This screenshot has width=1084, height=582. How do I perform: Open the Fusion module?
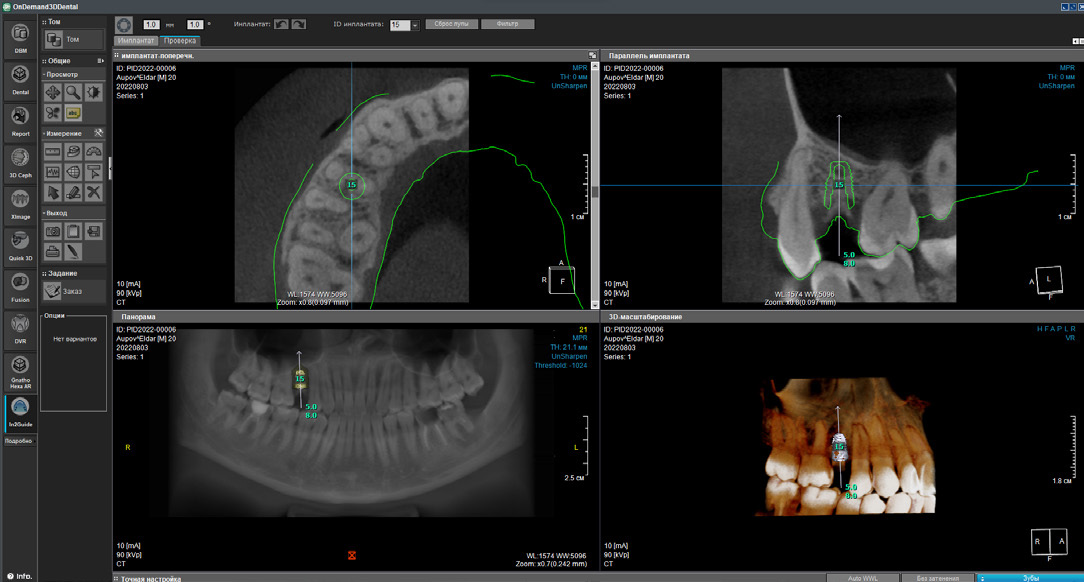[20, 286]
